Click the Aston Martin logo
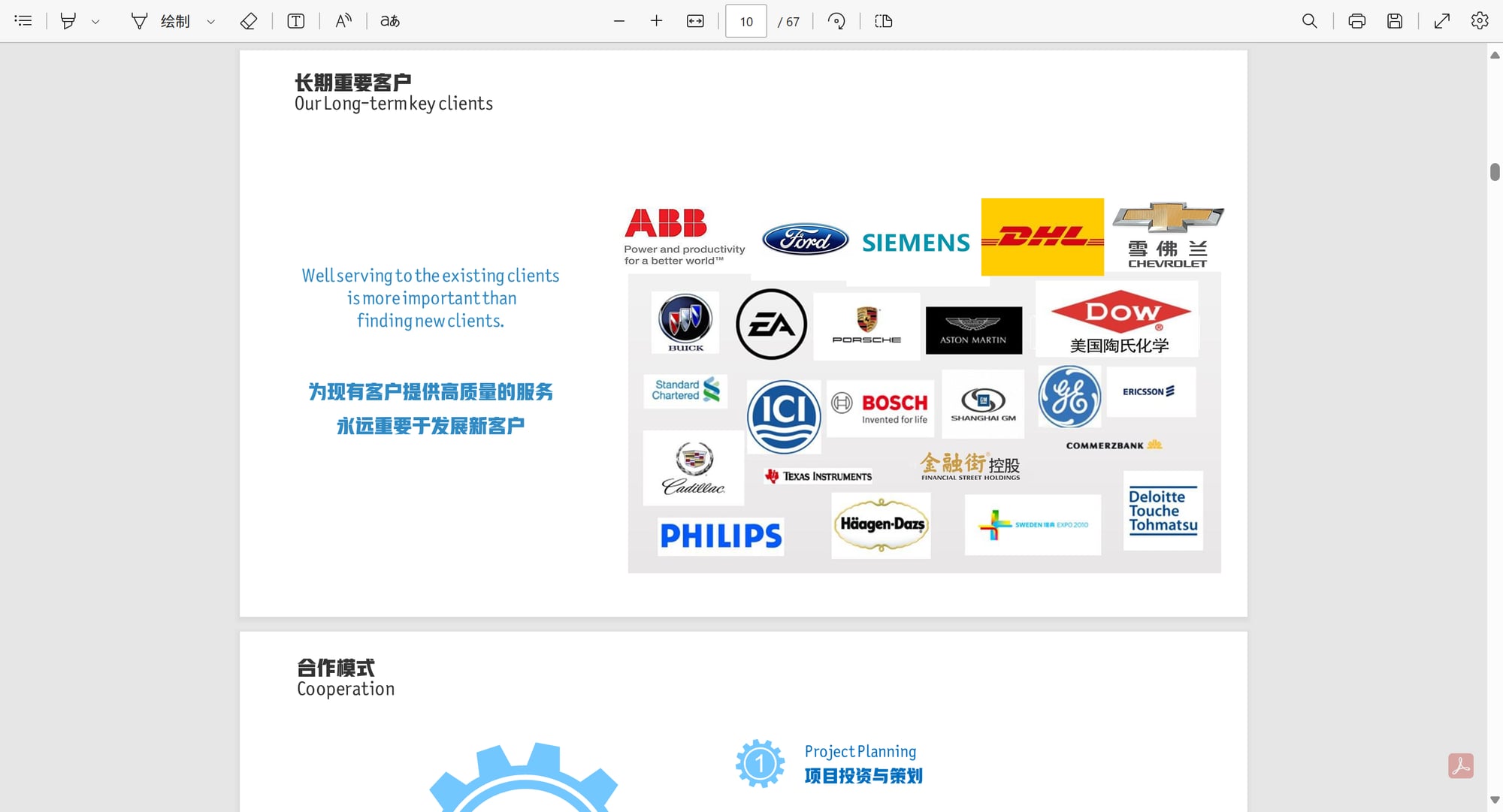The image size is (1503, 812). coord(974,330)
